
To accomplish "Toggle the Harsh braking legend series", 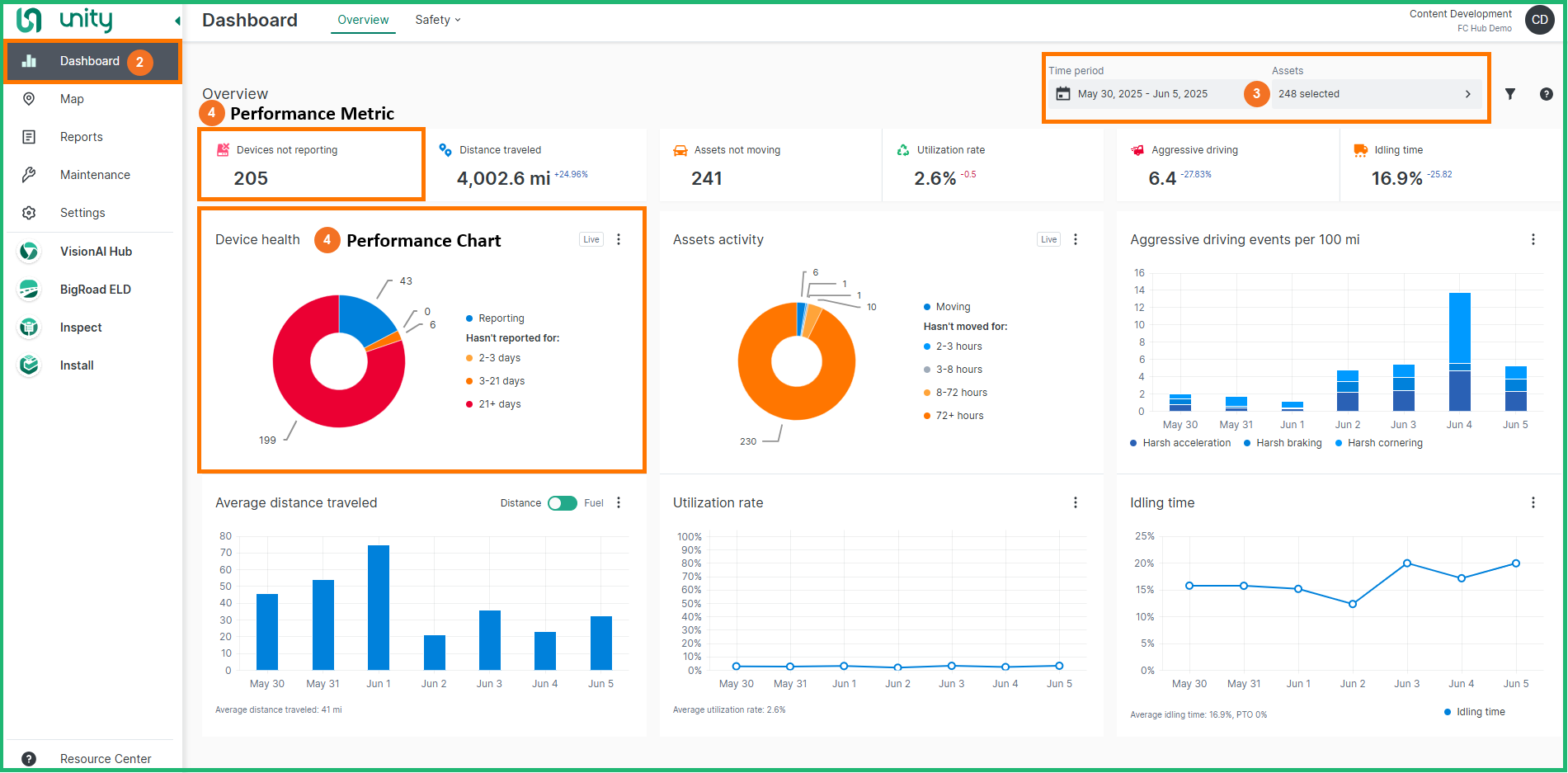I will pyautogui.click(x=1283, y=443).
